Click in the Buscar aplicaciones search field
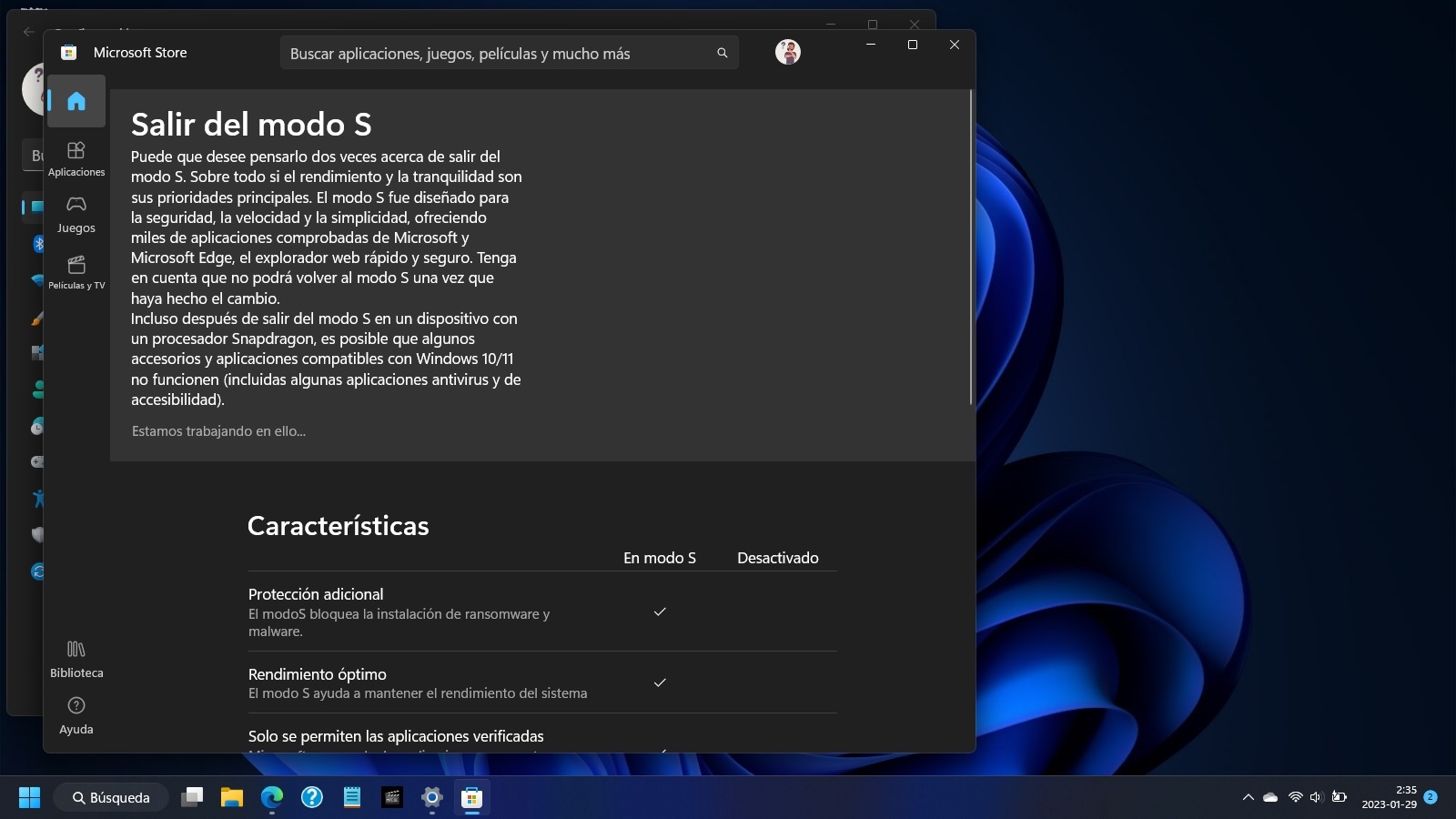Viewport: 1456px width, 819px height. (509, 54)
